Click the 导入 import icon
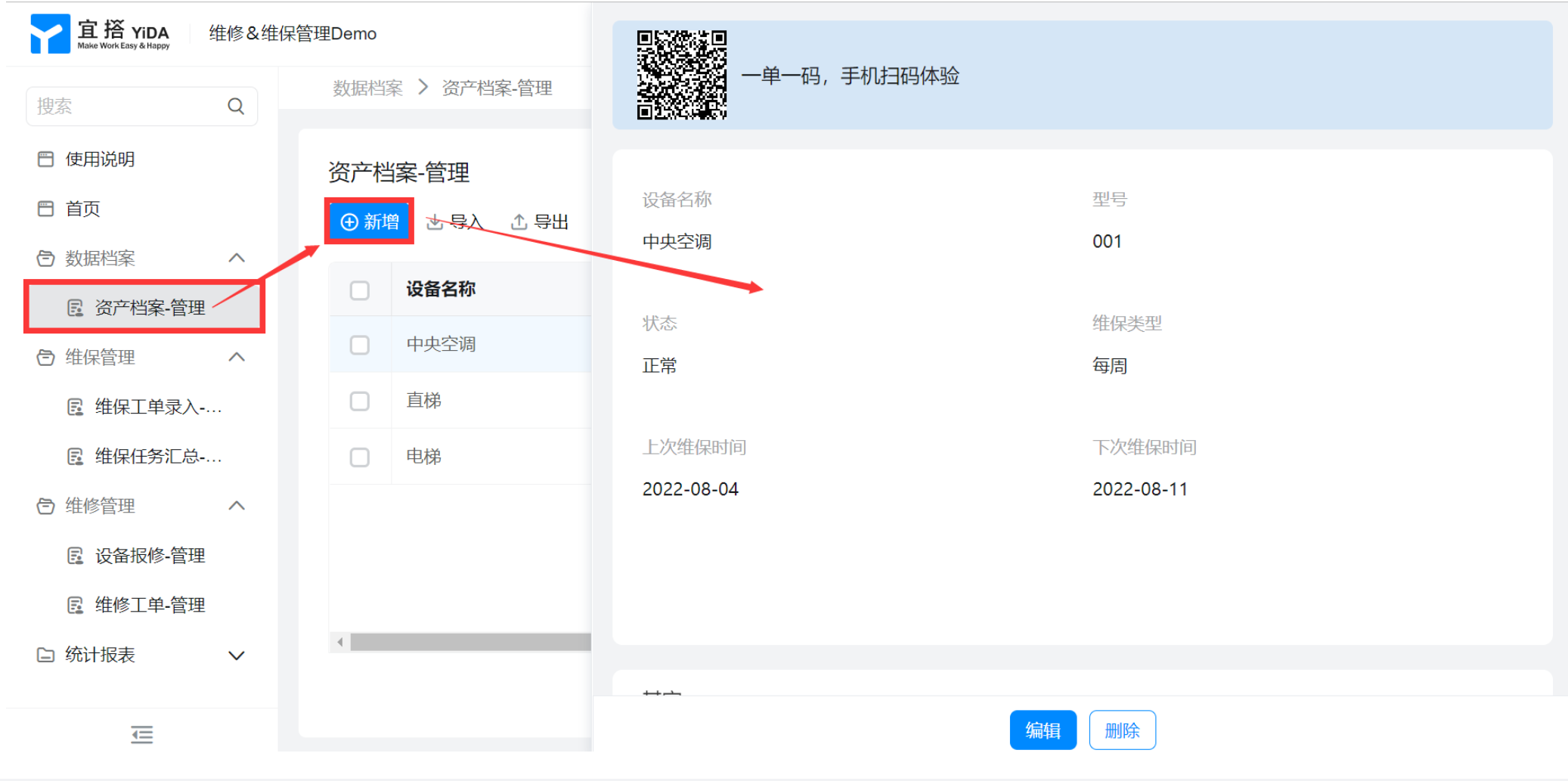Image resolution: width=1568 pixels, height=781 pixels. (435, 222)
